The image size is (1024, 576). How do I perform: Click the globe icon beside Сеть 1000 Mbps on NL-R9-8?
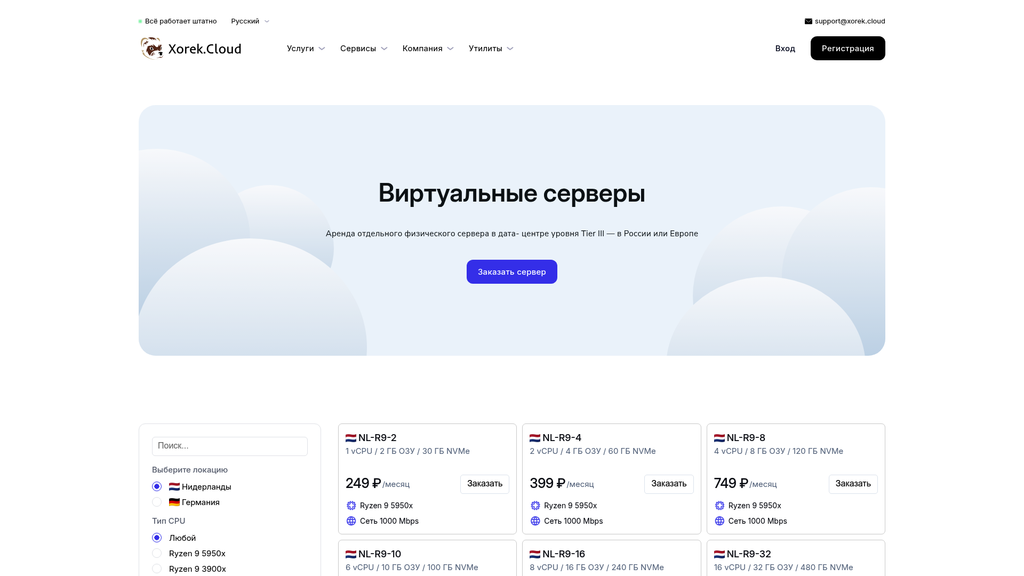click(x=719, y=521)
